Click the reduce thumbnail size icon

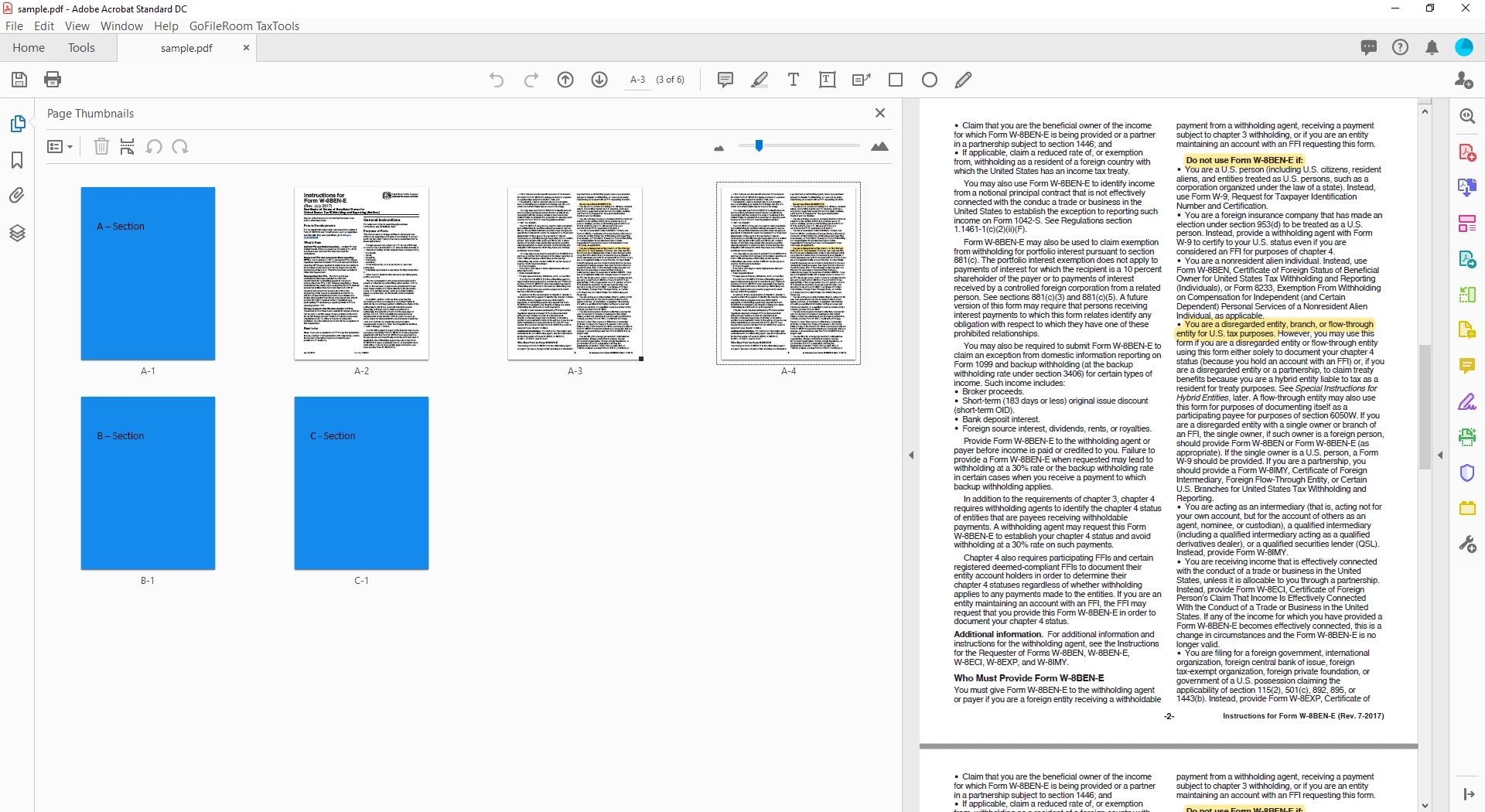coord(719,148)
